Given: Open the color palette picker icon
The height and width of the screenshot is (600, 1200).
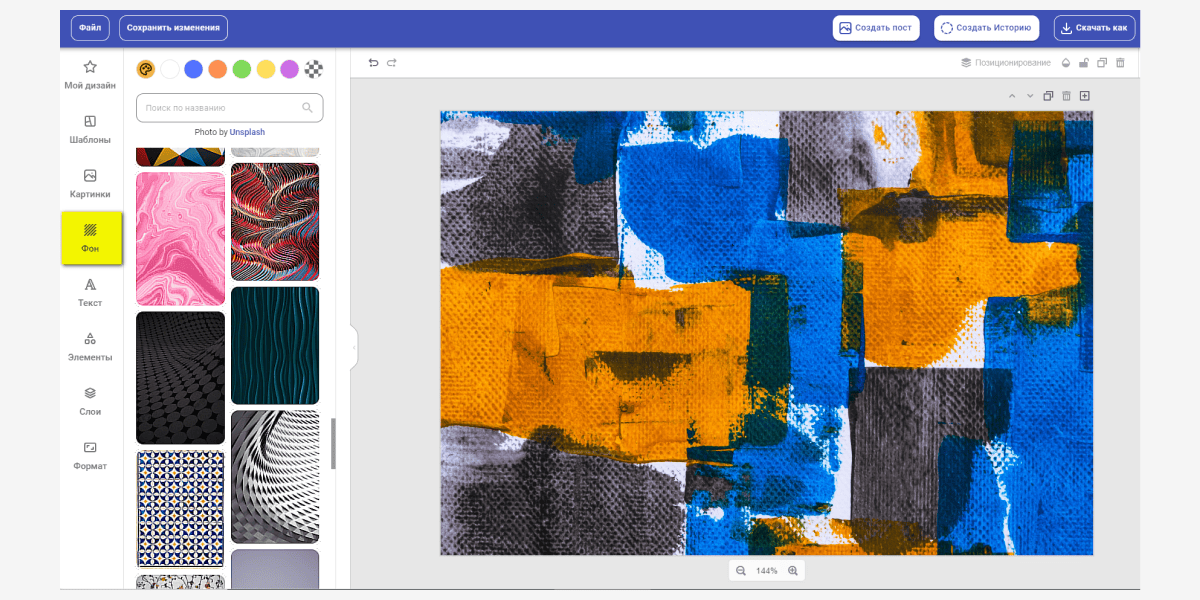Looking at the screenshot, I should (x=146, y=69).
